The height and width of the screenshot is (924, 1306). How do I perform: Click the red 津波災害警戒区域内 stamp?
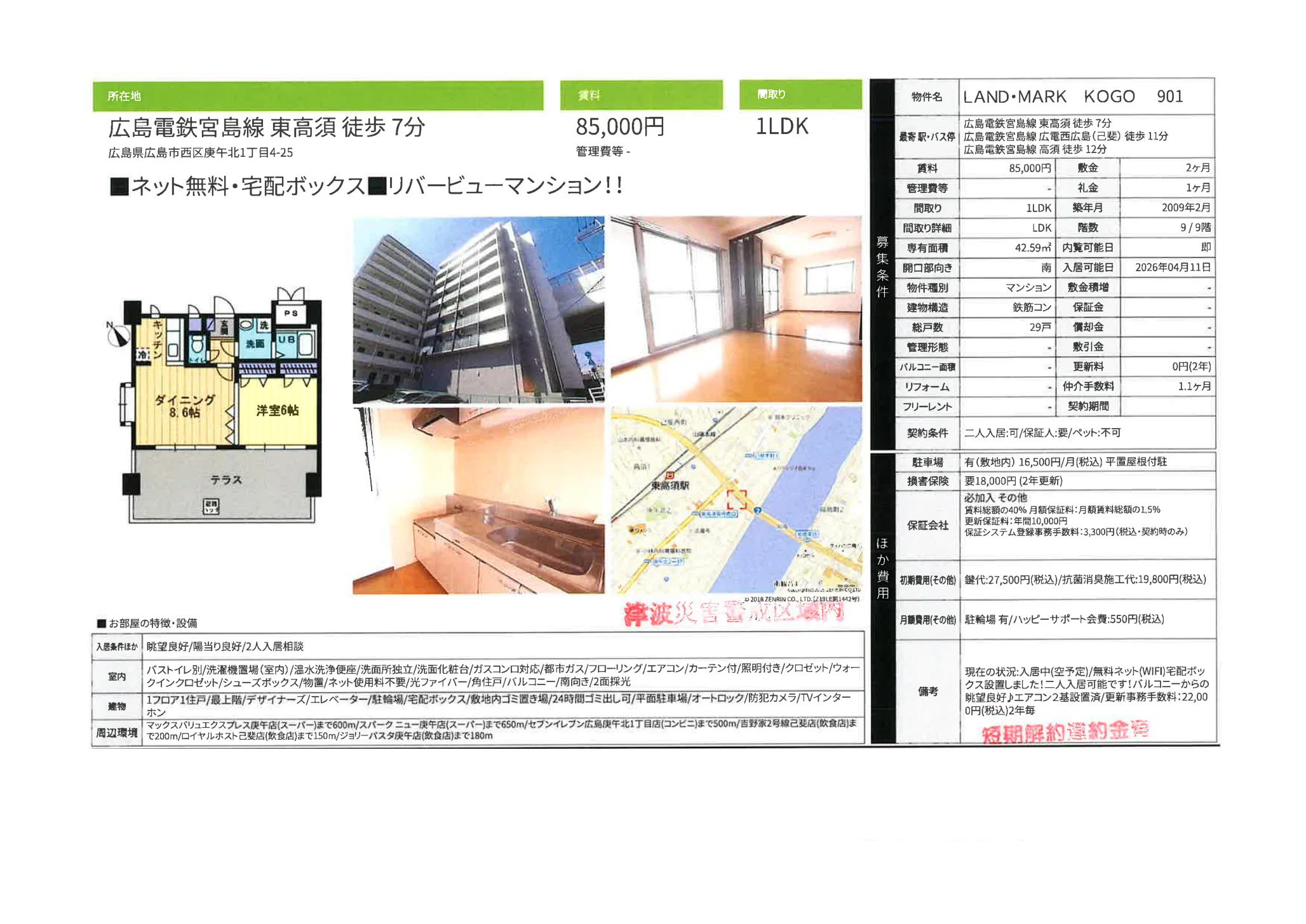click(734, 613)
